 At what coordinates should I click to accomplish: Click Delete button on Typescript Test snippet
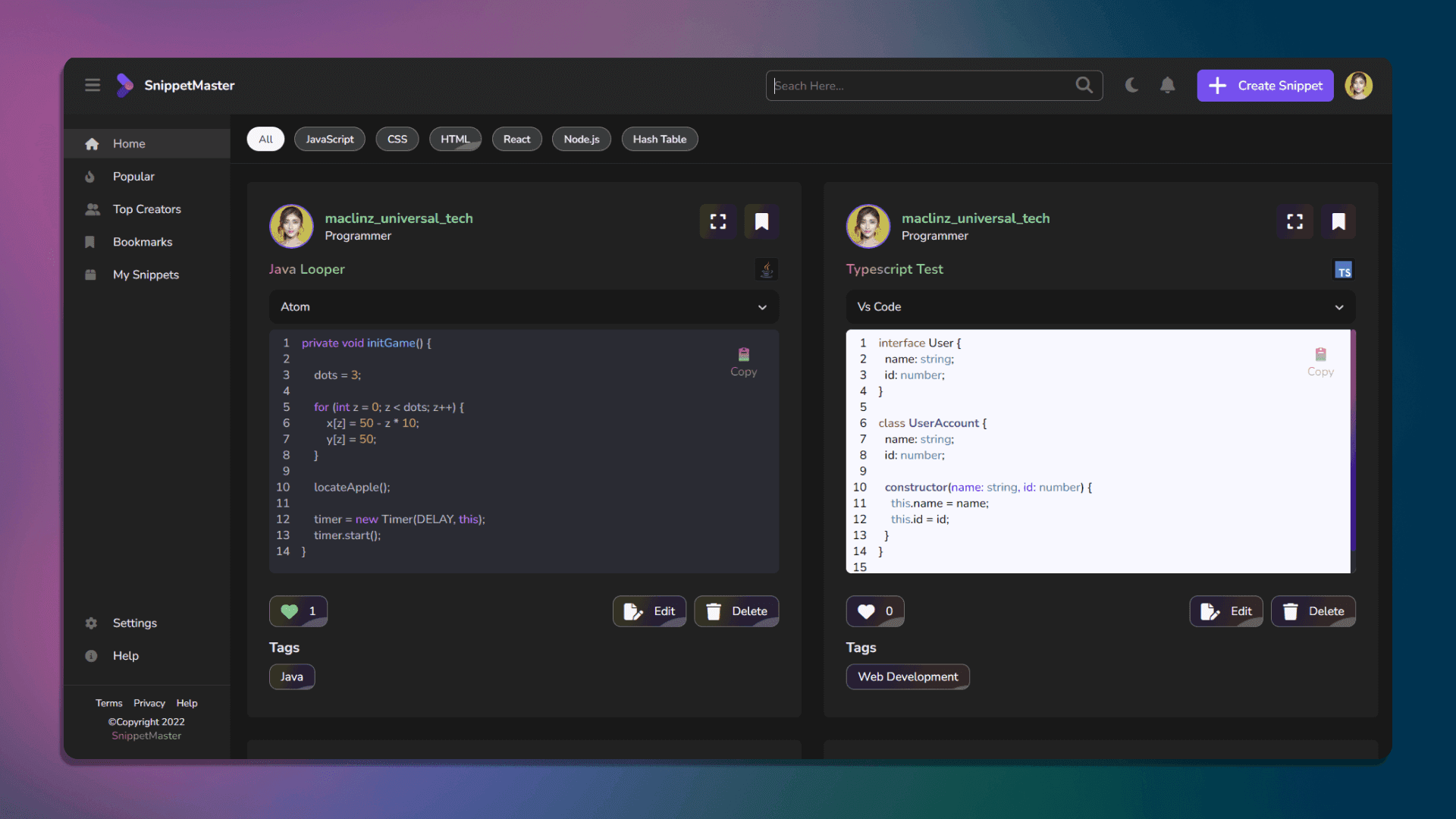click(1315, 611)
